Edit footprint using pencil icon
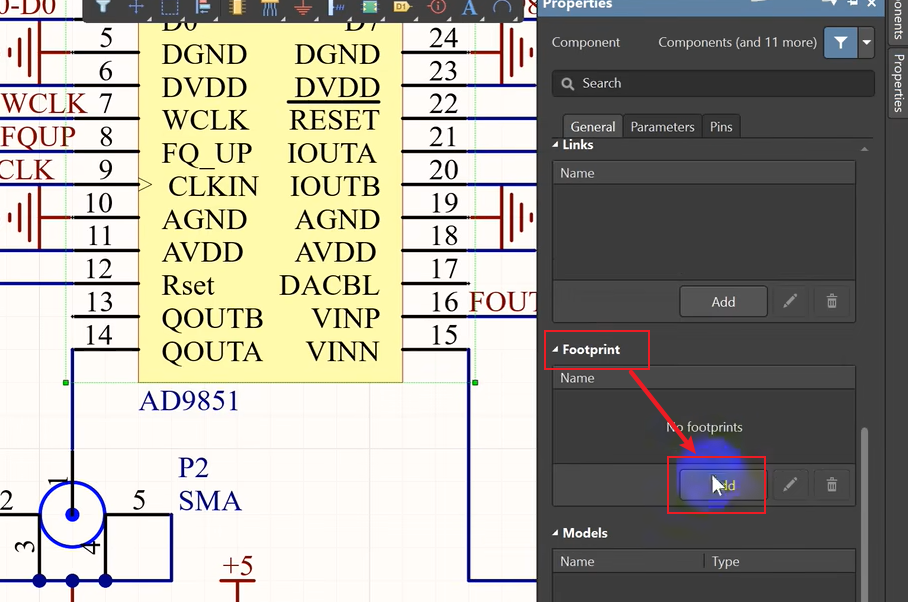Viewport: 908px width, 602px height. (790, 484)
